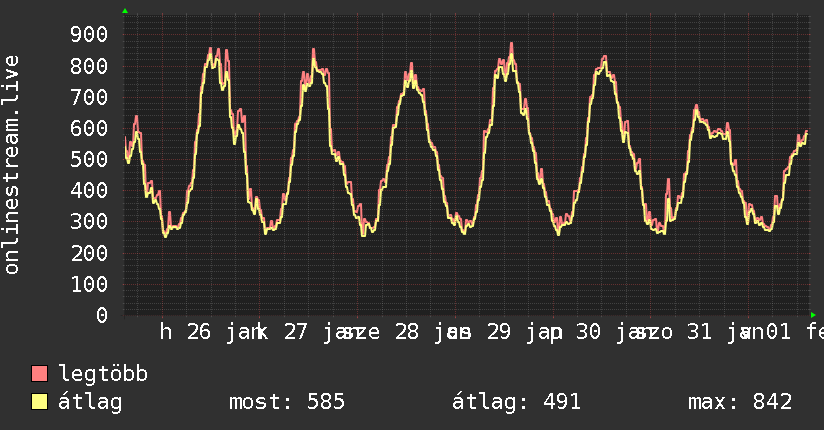Click the 200 y-axis label
The width and height of the screenshot is (824, 430).
click(89, 253)
